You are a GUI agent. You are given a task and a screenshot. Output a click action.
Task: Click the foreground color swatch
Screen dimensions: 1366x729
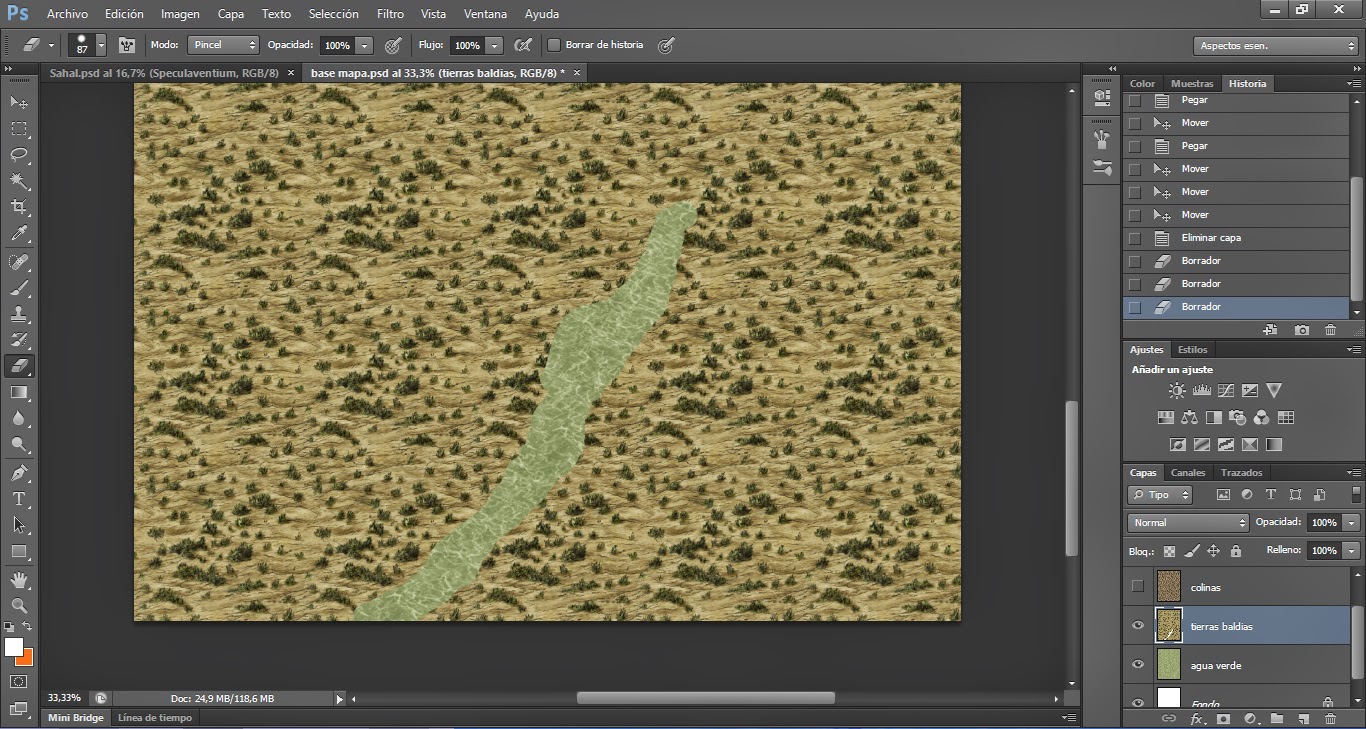click(x=13, y=647)
